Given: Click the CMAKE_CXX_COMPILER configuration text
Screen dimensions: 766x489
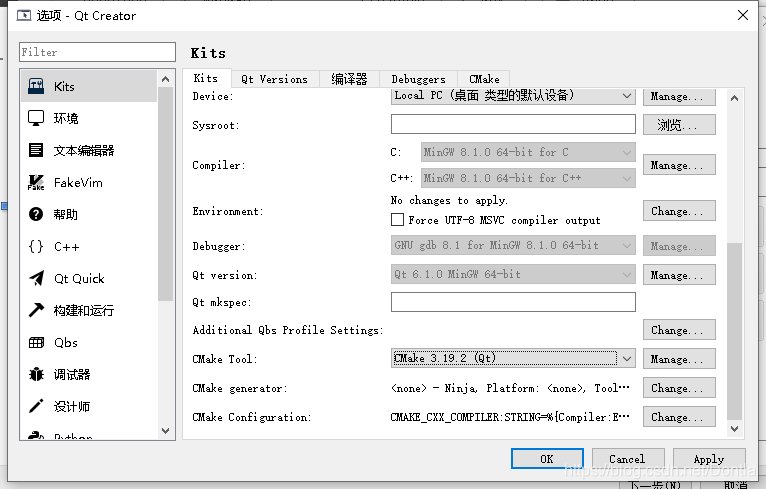Looking at the screenshot, I should [x=510, y=417].
